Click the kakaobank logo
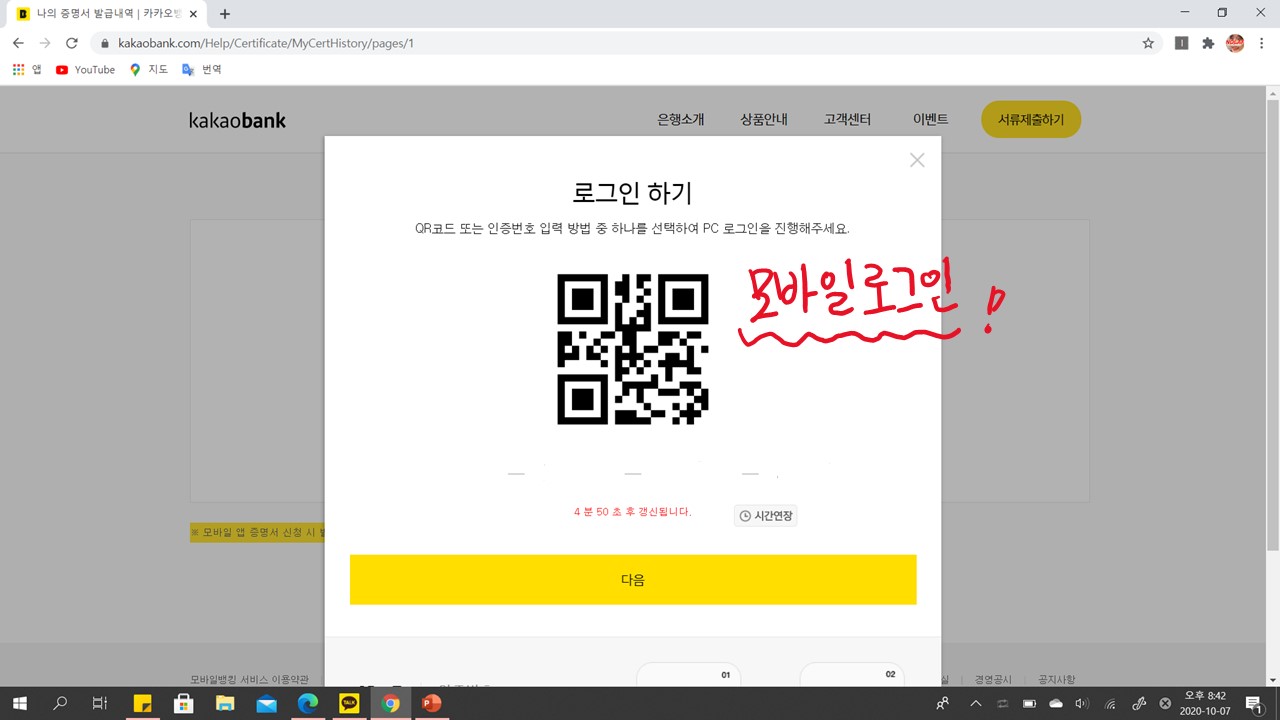The width and height of the screenshot is (1280, 720). point(237,120)
